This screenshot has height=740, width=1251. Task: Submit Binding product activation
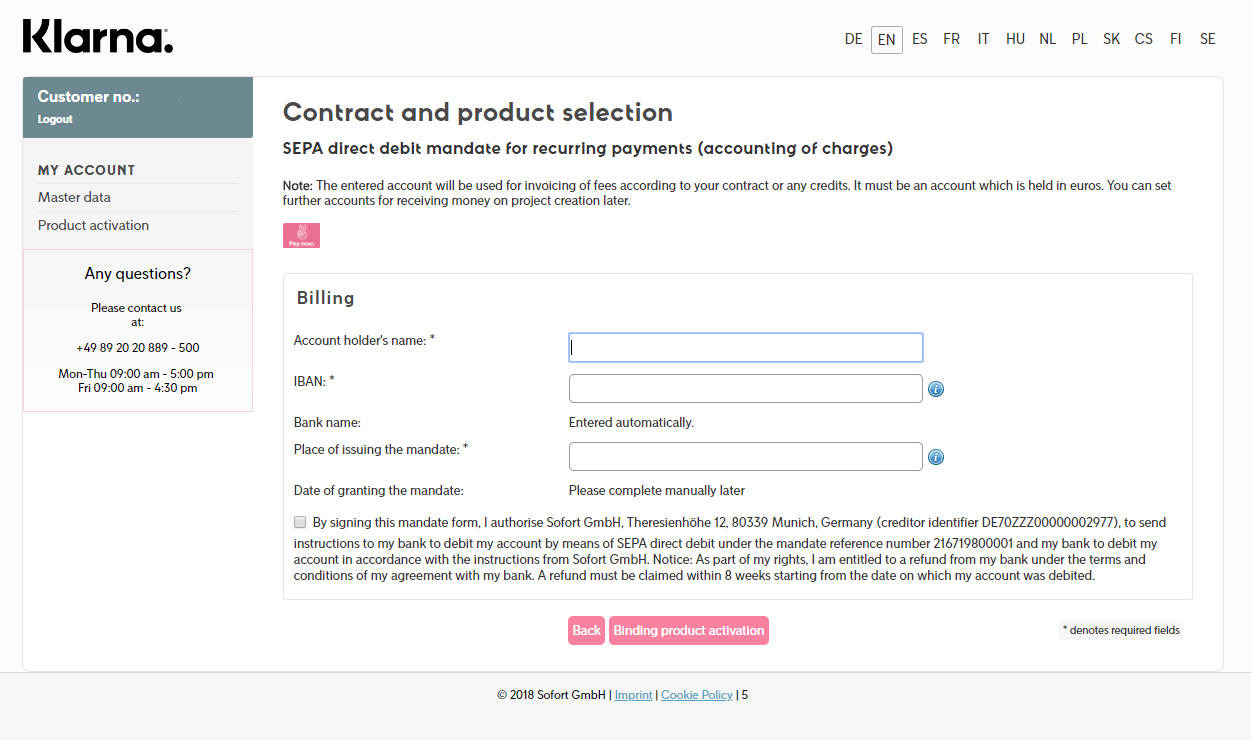pos(688,630)
